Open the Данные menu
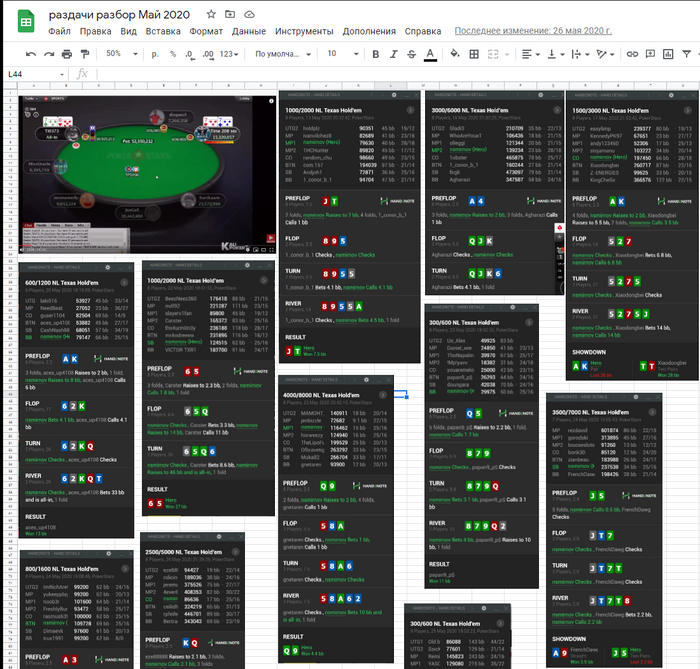Image resolution: width=700 pixels, height=669 pixels. 249,31
